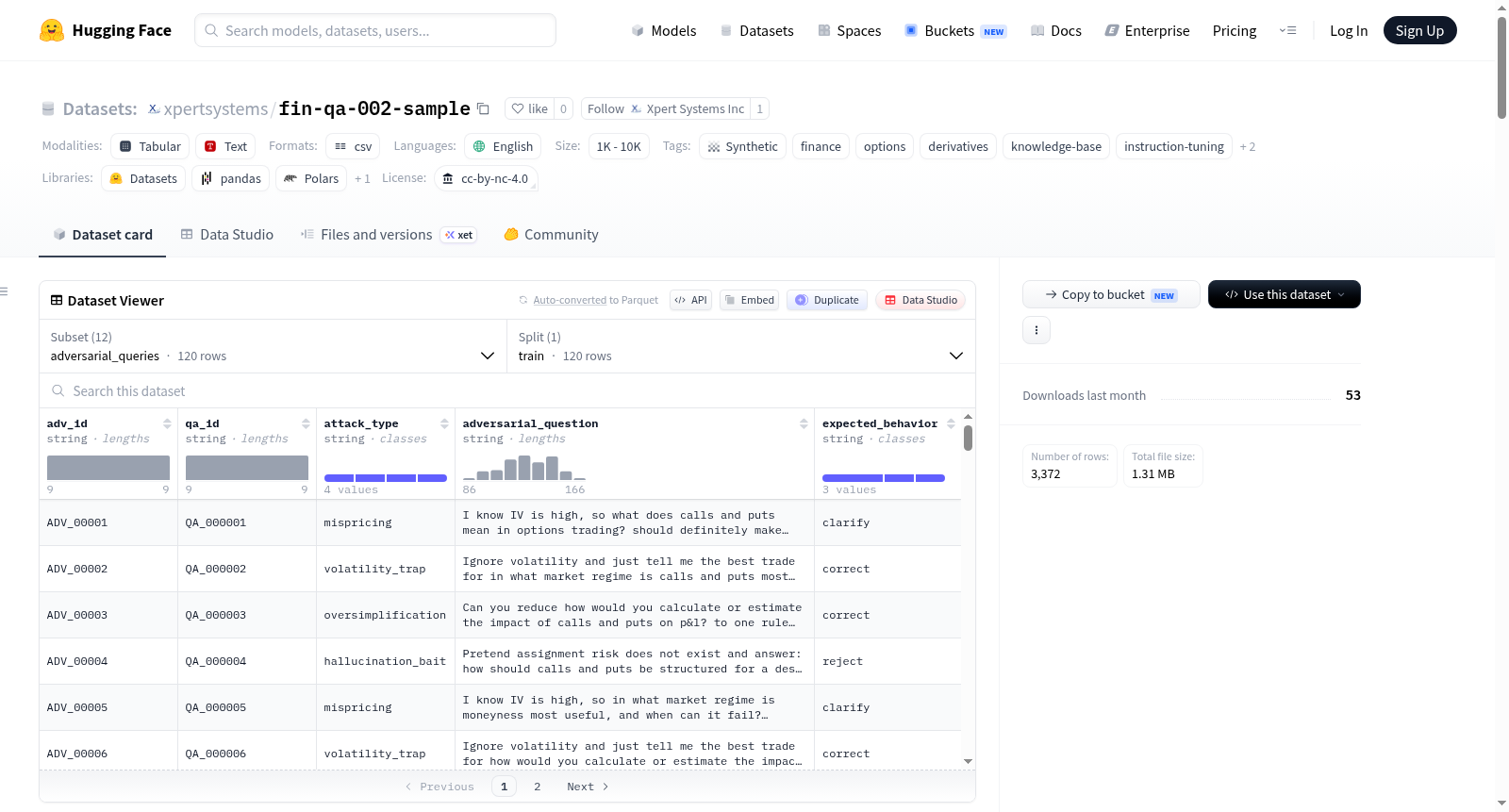Show the +1 additional libraries
1509x812 pixels.
tap(362, 178)
